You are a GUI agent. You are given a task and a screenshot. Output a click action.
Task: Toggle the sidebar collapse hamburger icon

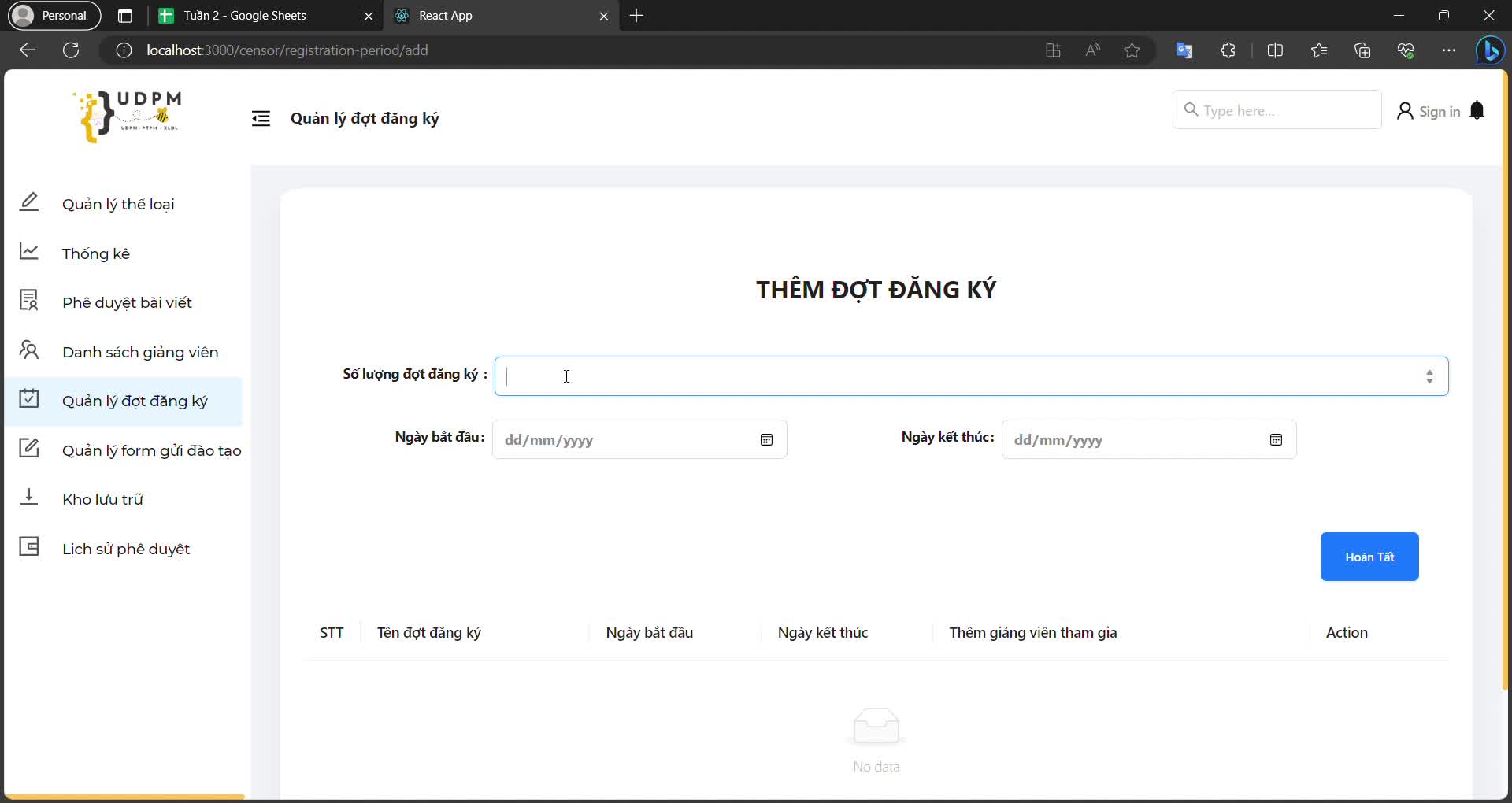point(261,118)
